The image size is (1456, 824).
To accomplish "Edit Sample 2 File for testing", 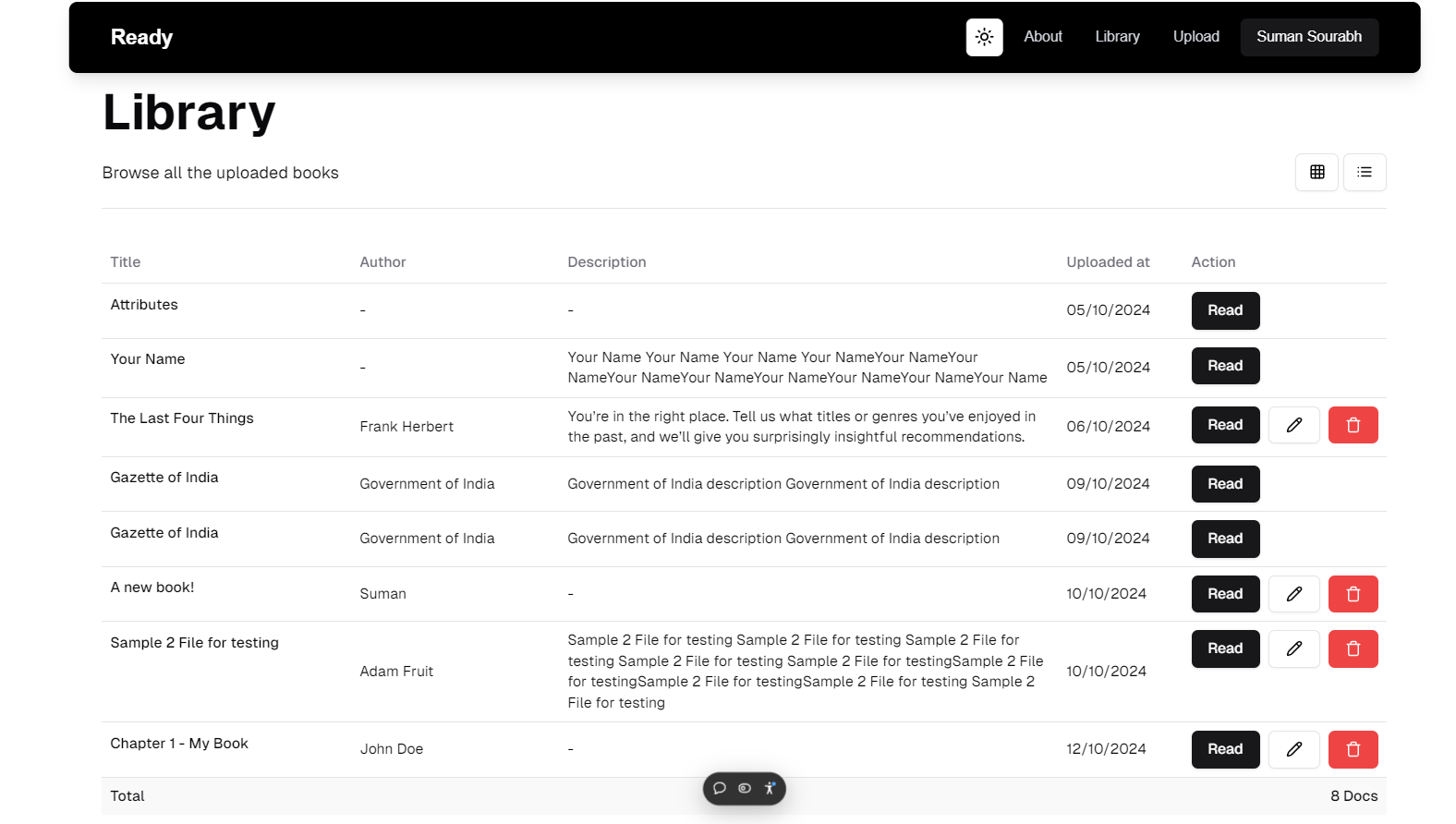I will tap(1293, 648).
